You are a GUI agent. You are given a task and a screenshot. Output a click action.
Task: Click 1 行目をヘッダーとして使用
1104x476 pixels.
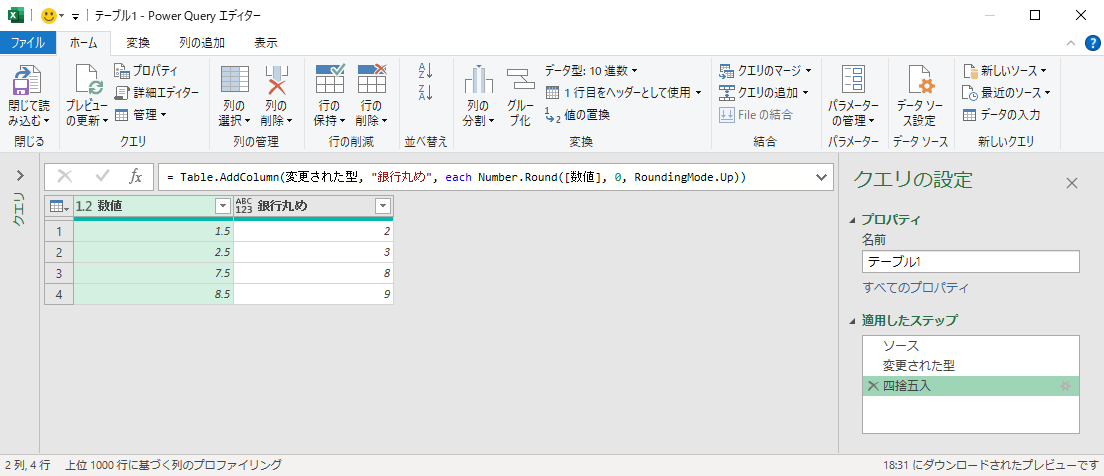[x=624, y=92]
